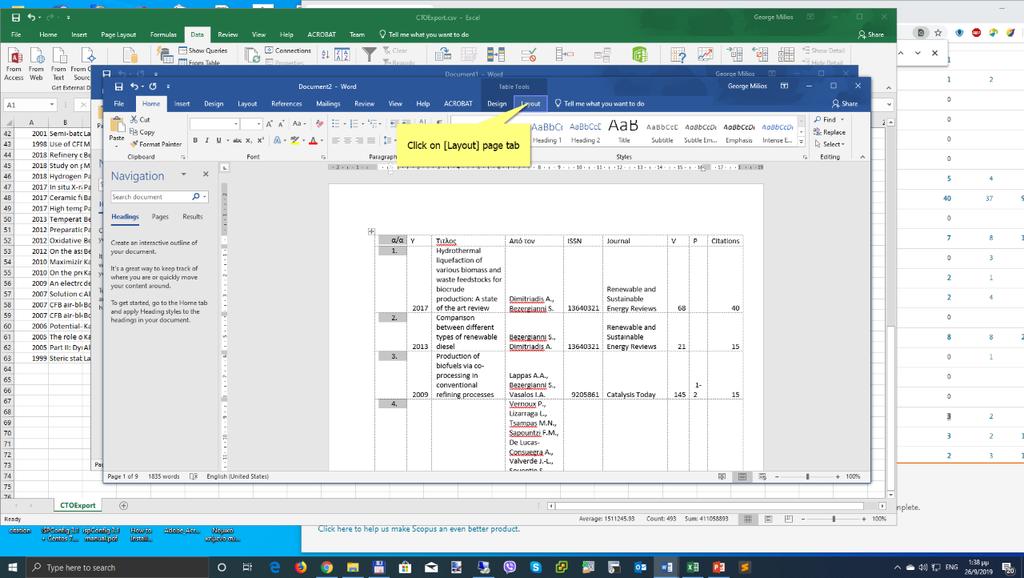Image resolution: width=1024 pixels, height=578 pixels.
Task: Open Navigation pane options arrow
Action: pyautogui.click(x=184, y=174)
